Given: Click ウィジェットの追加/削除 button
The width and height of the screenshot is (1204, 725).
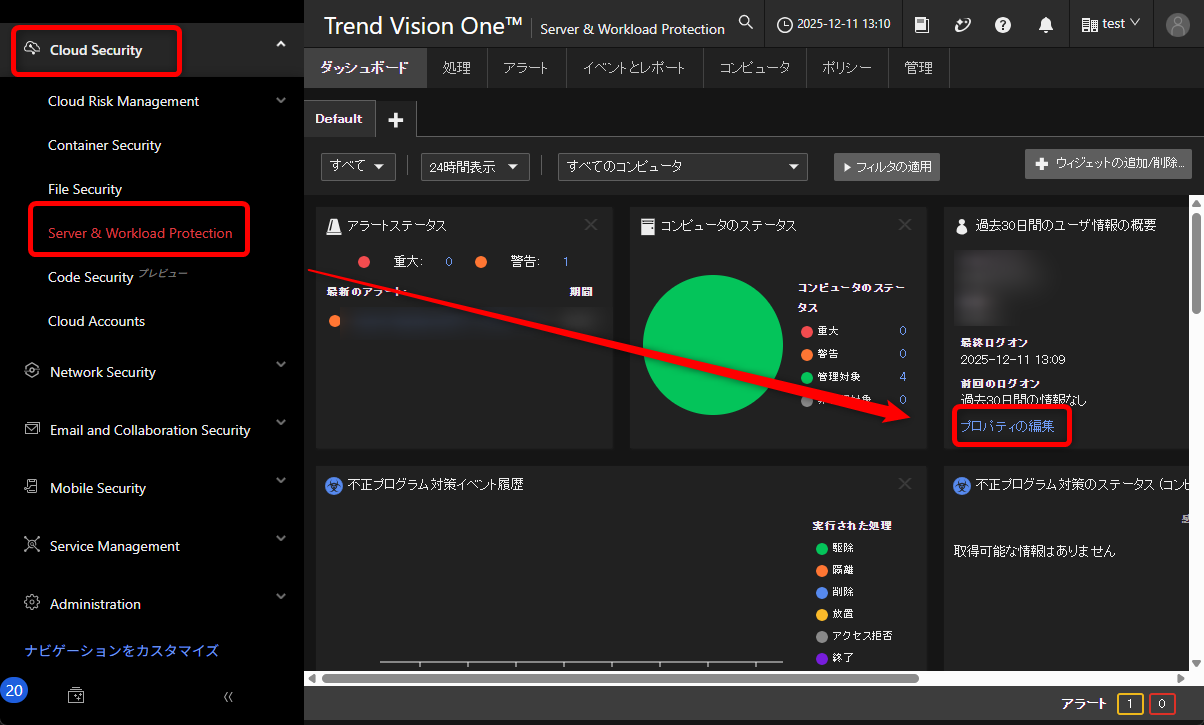Looking at the screenshot, I should pos(1108,163).
